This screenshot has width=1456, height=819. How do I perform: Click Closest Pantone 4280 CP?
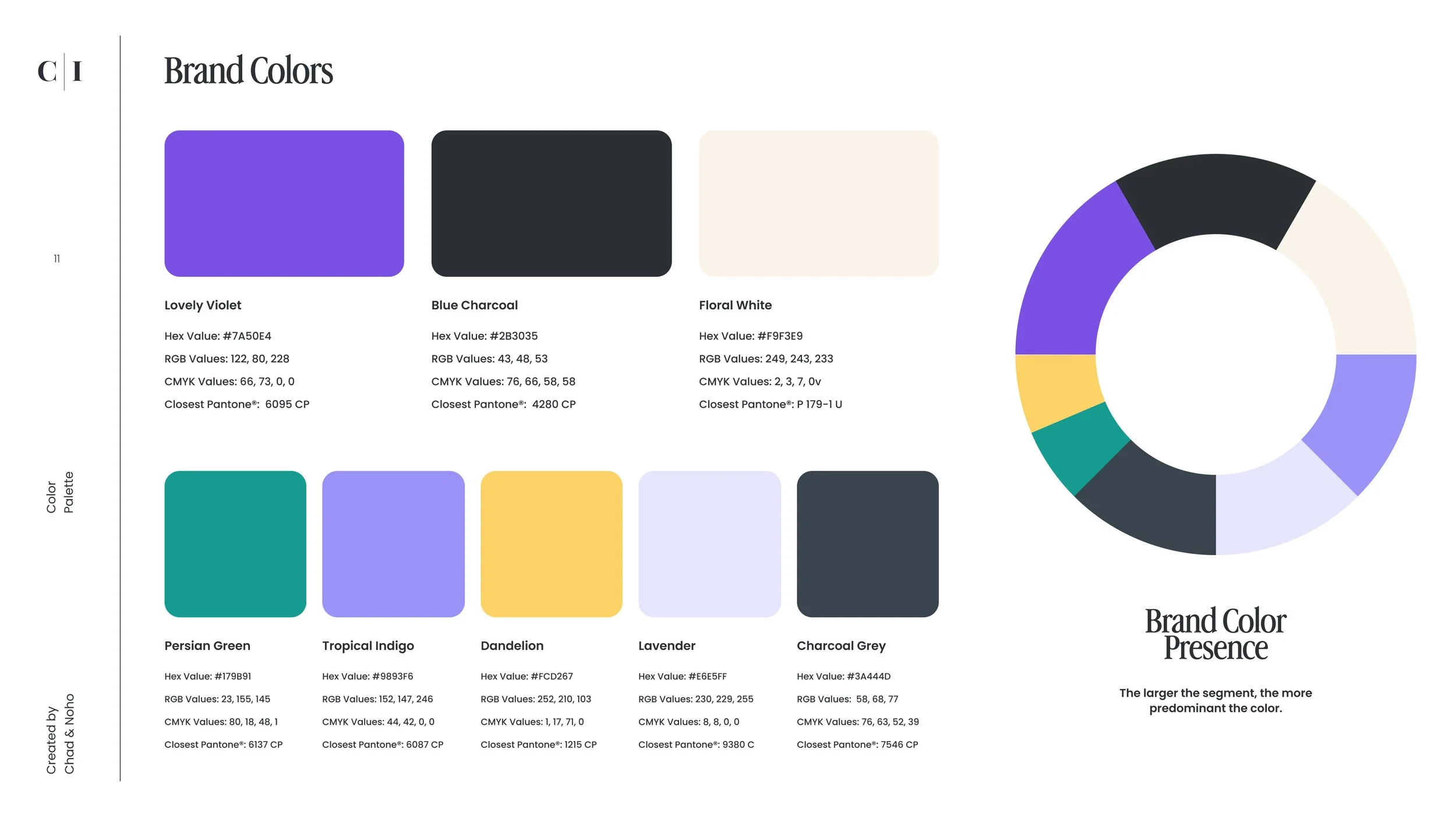pyautogui.click(x=504, y=404)
